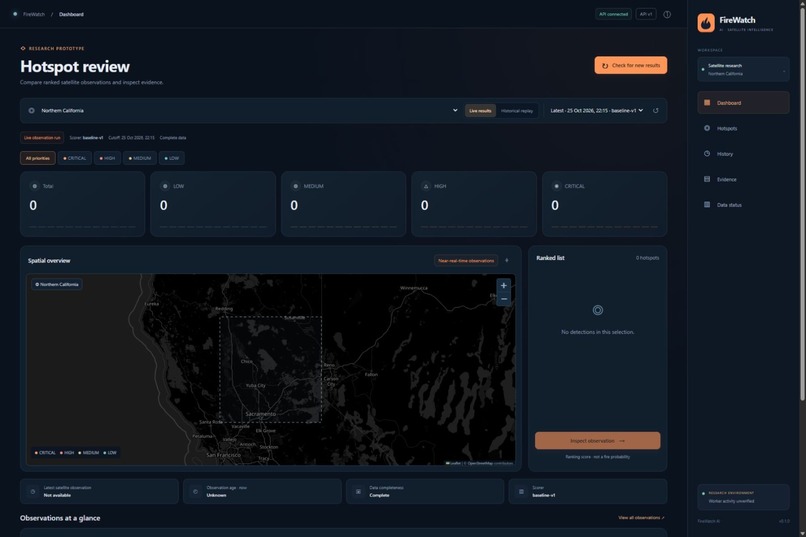
Task: Switch to Historical replay mode
Action: [x=517, y=110]
